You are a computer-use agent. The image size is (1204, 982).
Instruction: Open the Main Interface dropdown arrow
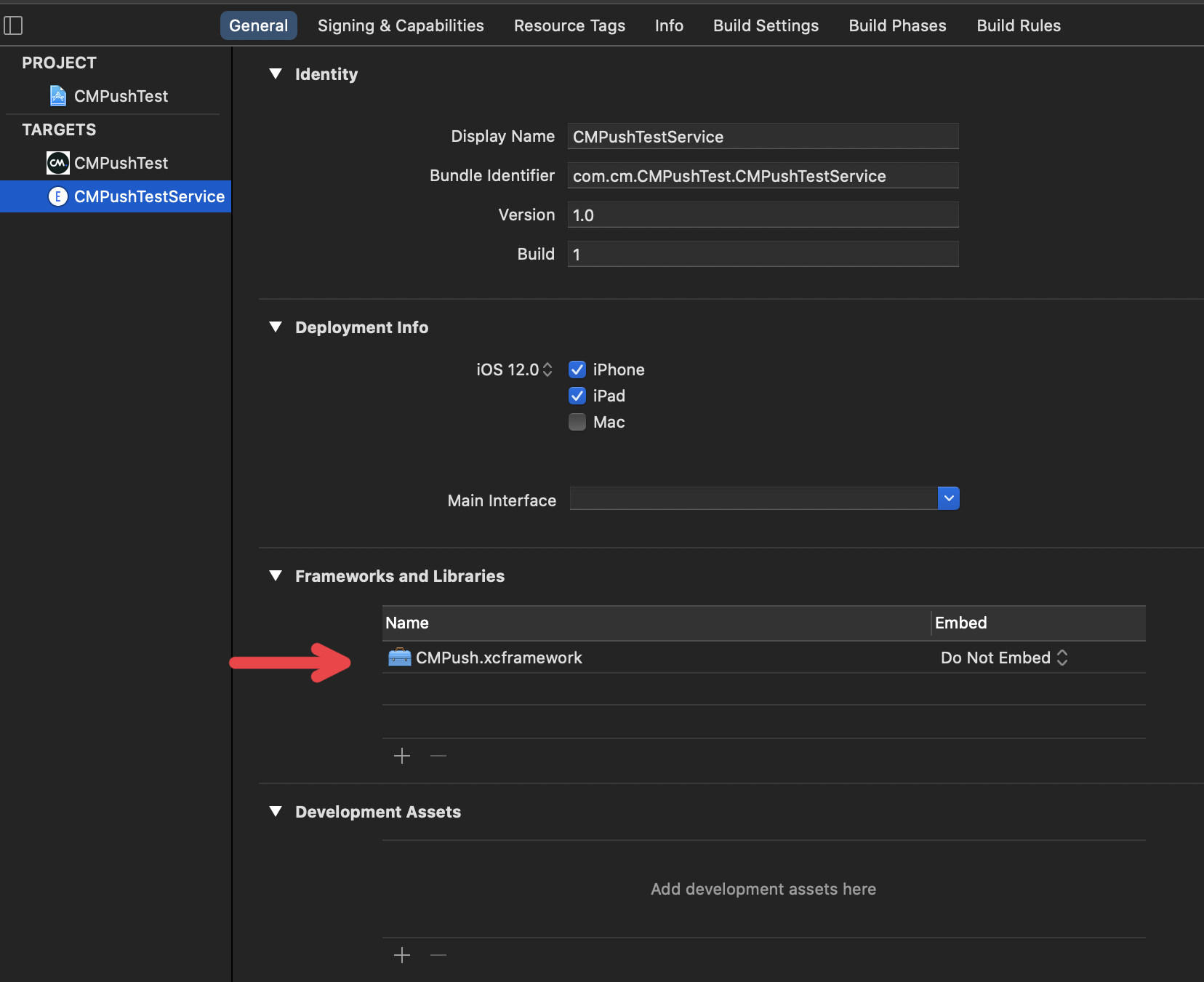(949, 498)
